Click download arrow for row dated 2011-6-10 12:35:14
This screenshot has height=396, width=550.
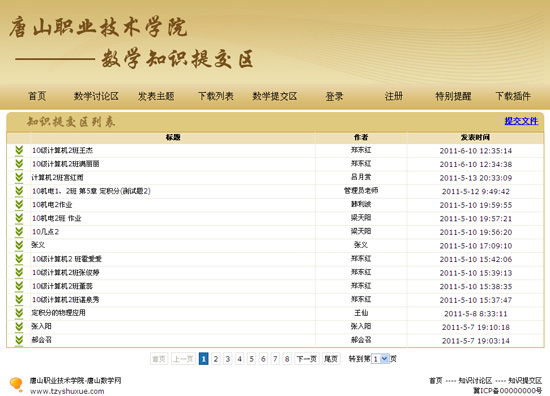click(19, 150)
